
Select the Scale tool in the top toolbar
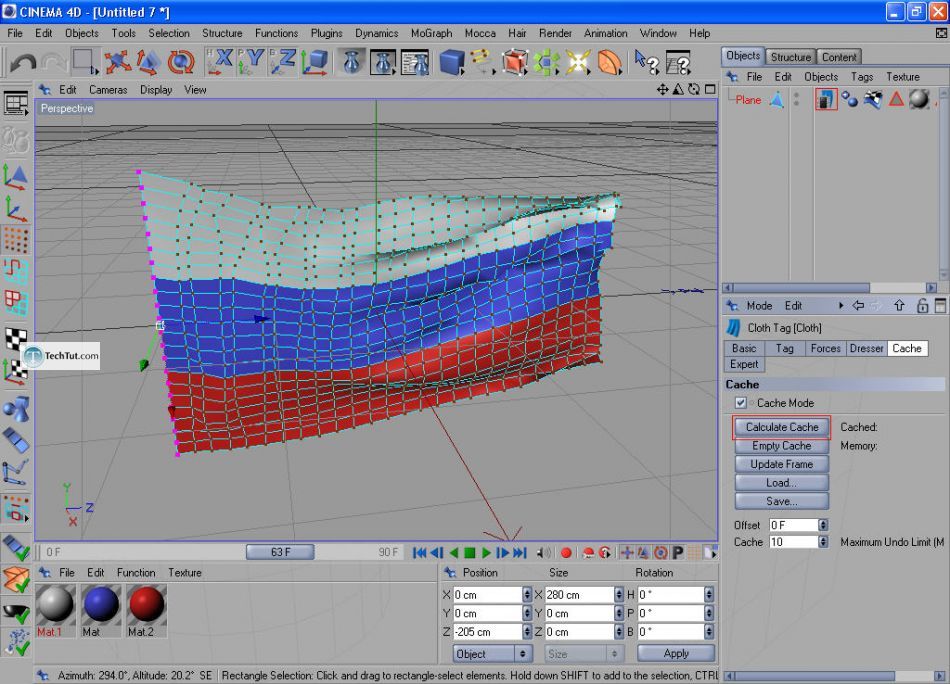click(x=149, y=63)
